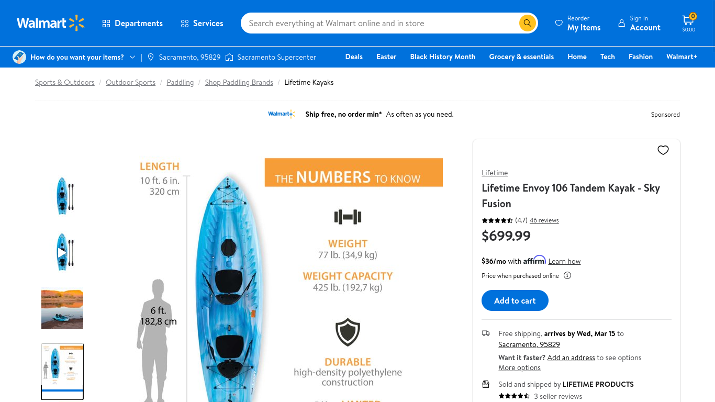
Task: Select the Paddling breadcrumb link
Action: pyautogui.click(x=180, y=82)
